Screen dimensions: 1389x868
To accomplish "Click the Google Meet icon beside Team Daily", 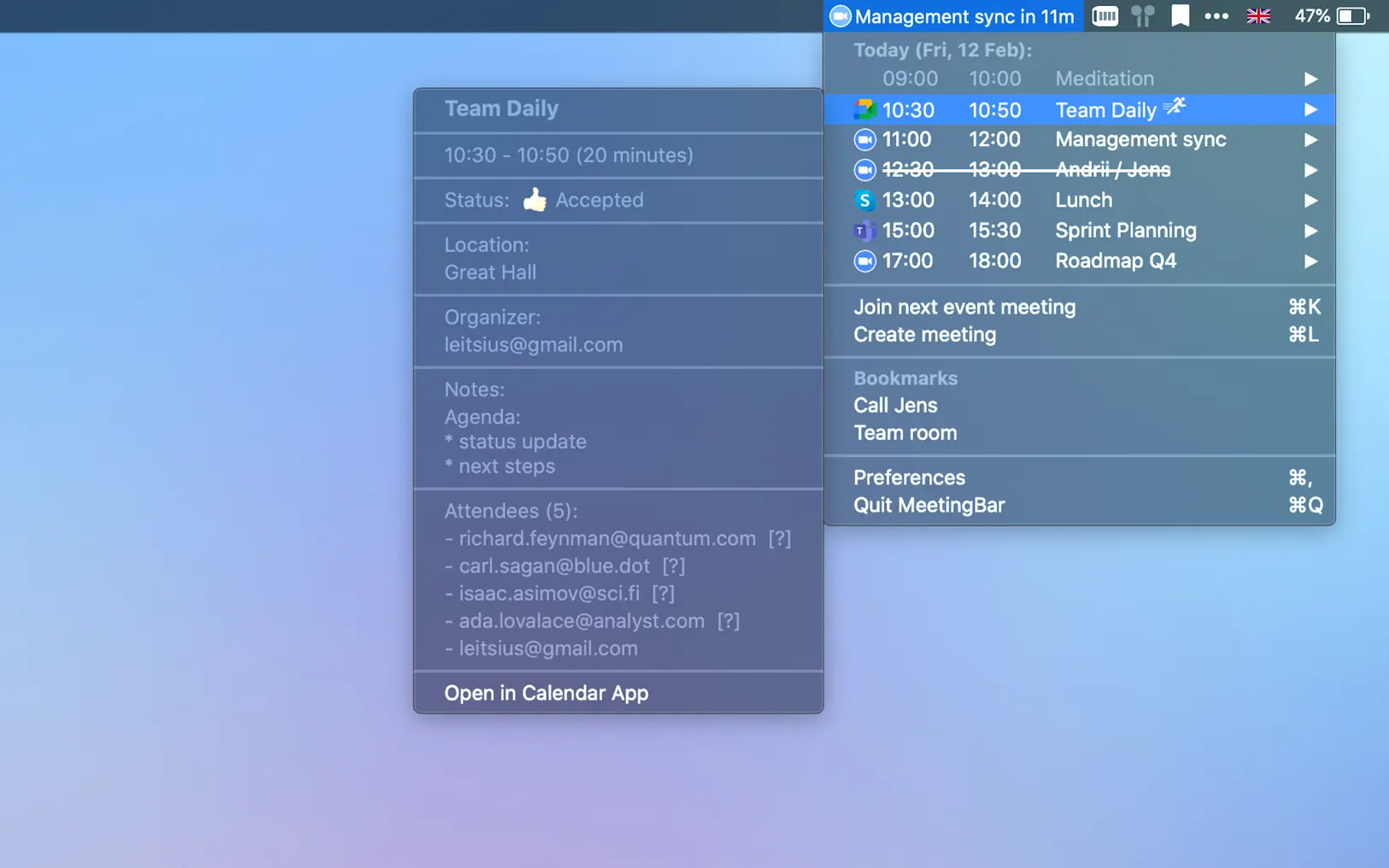I will [x=864, y=109].
